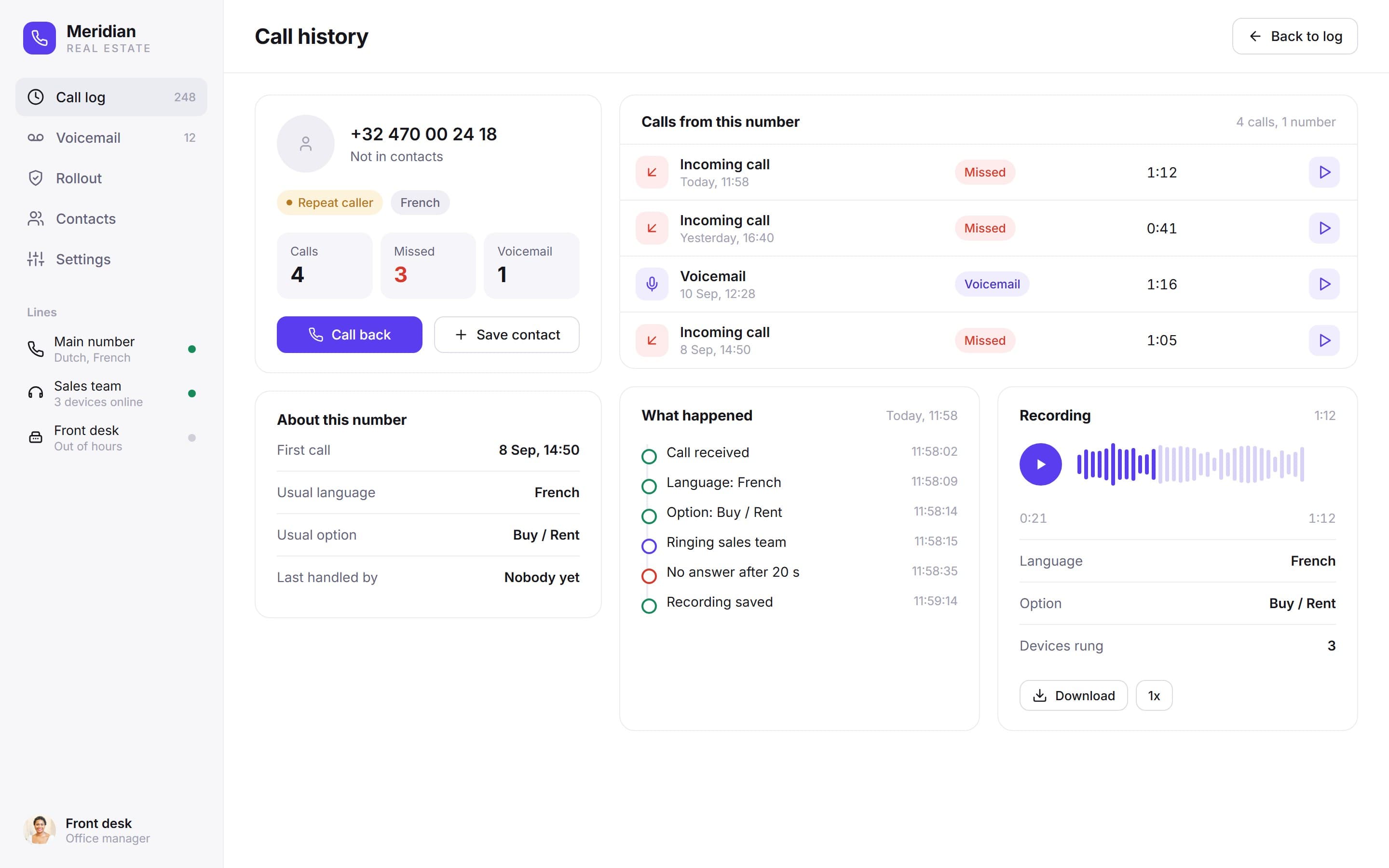Open Contacts in the sidebar
Screen dimensions: 1389x868
111,219
